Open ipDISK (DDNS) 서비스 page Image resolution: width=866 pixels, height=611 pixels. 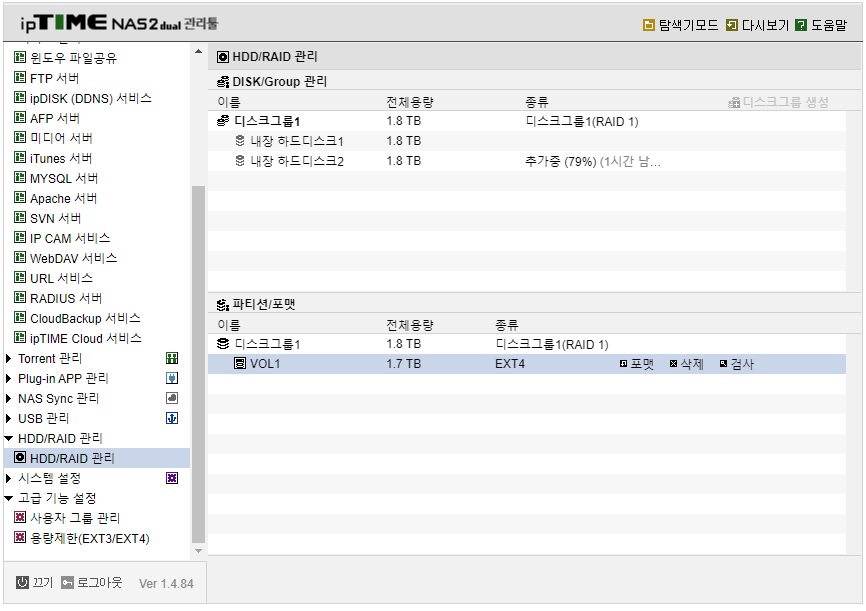coord(91,98)
